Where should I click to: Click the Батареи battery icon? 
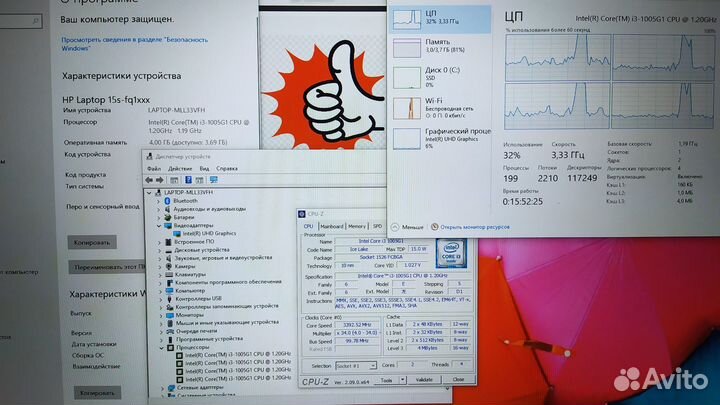[x=168, y=217]
